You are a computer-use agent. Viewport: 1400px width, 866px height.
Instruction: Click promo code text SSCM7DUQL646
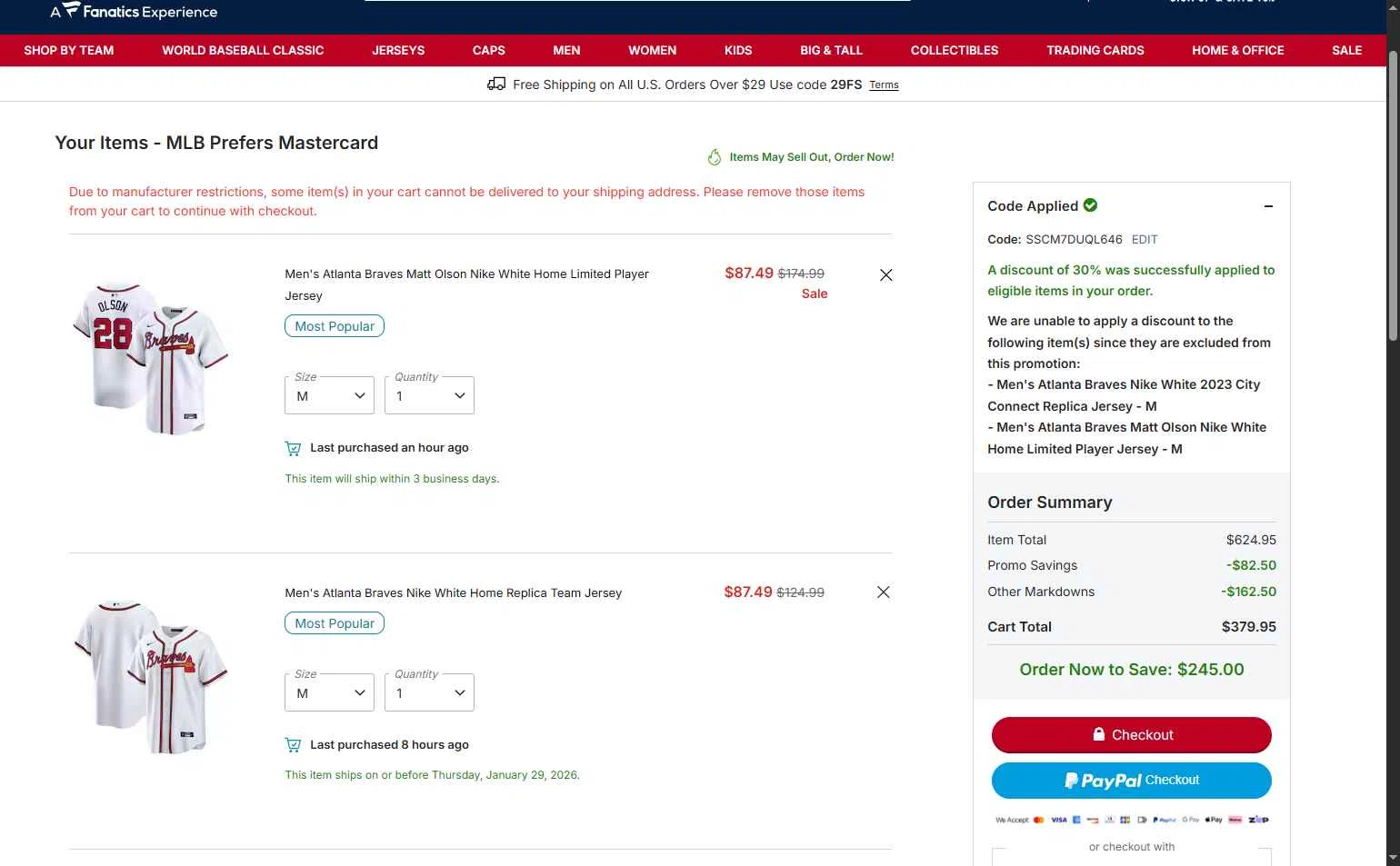(x=1074, y=240)
